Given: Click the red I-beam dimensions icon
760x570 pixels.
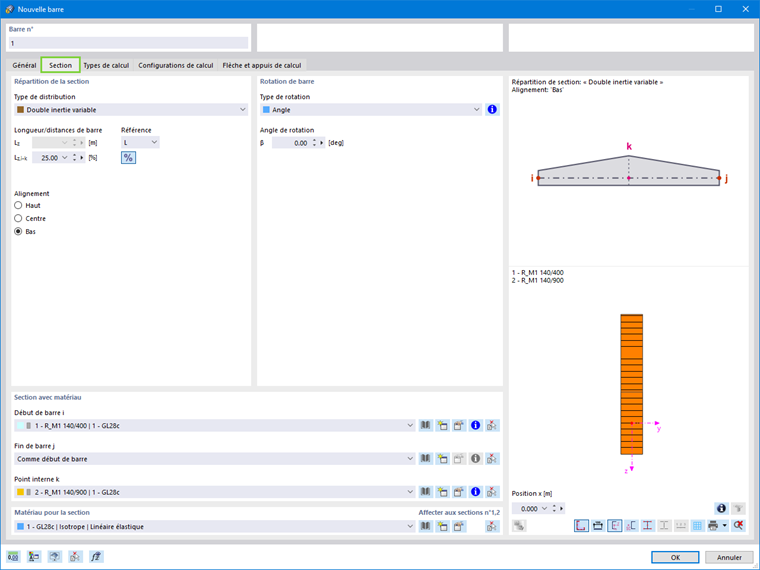Looking at the screenshot, I should pos(647,525).
